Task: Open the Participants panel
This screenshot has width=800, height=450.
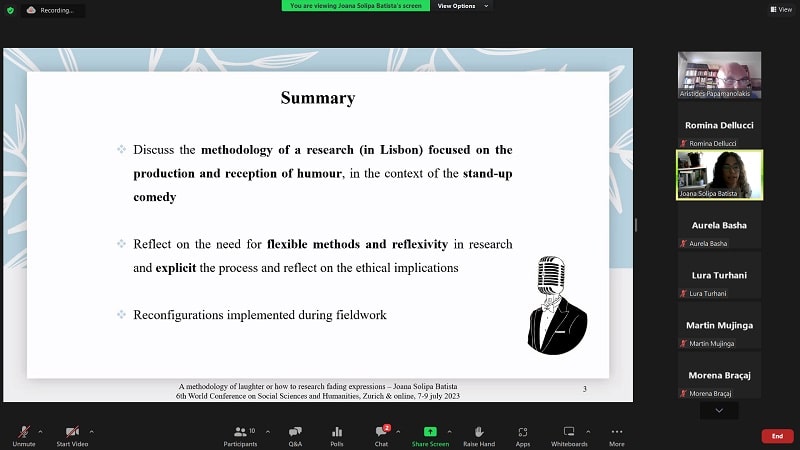Action: tap(240, 434)
